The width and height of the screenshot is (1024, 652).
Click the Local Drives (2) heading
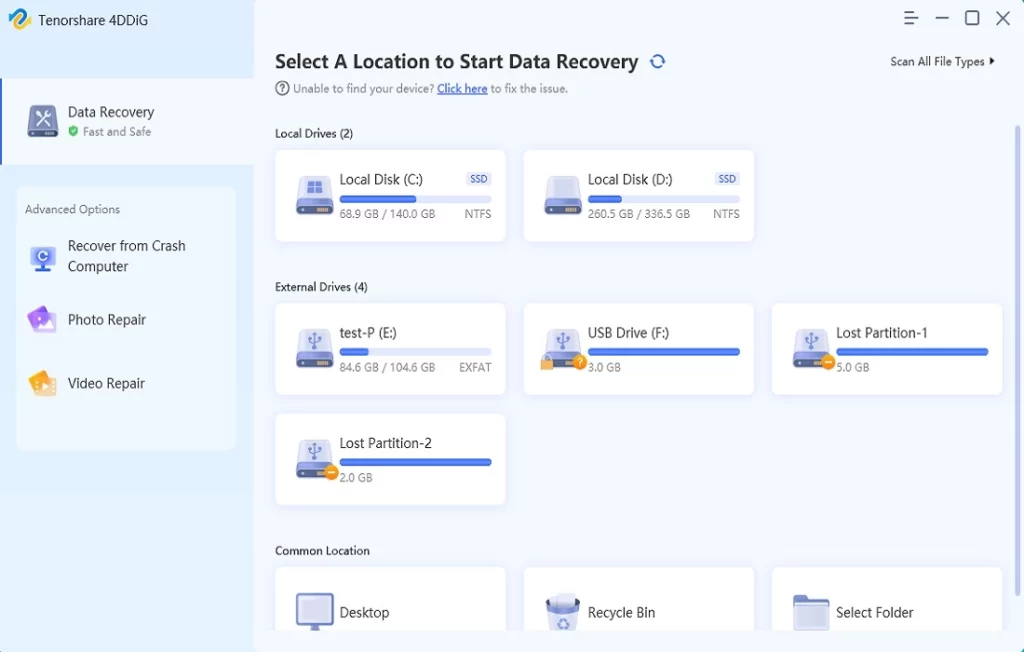click(x=313, y=133)
